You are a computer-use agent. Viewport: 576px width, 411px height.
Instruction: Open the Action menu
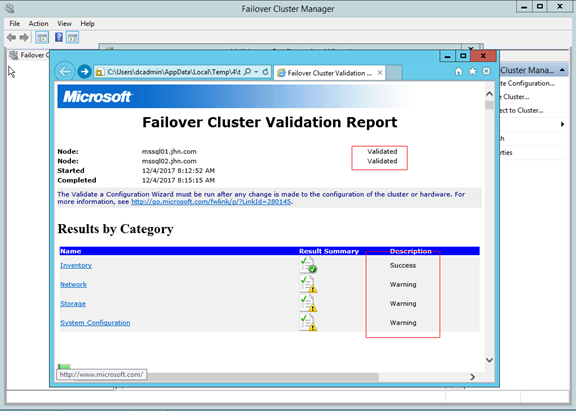tap(39, 24)
